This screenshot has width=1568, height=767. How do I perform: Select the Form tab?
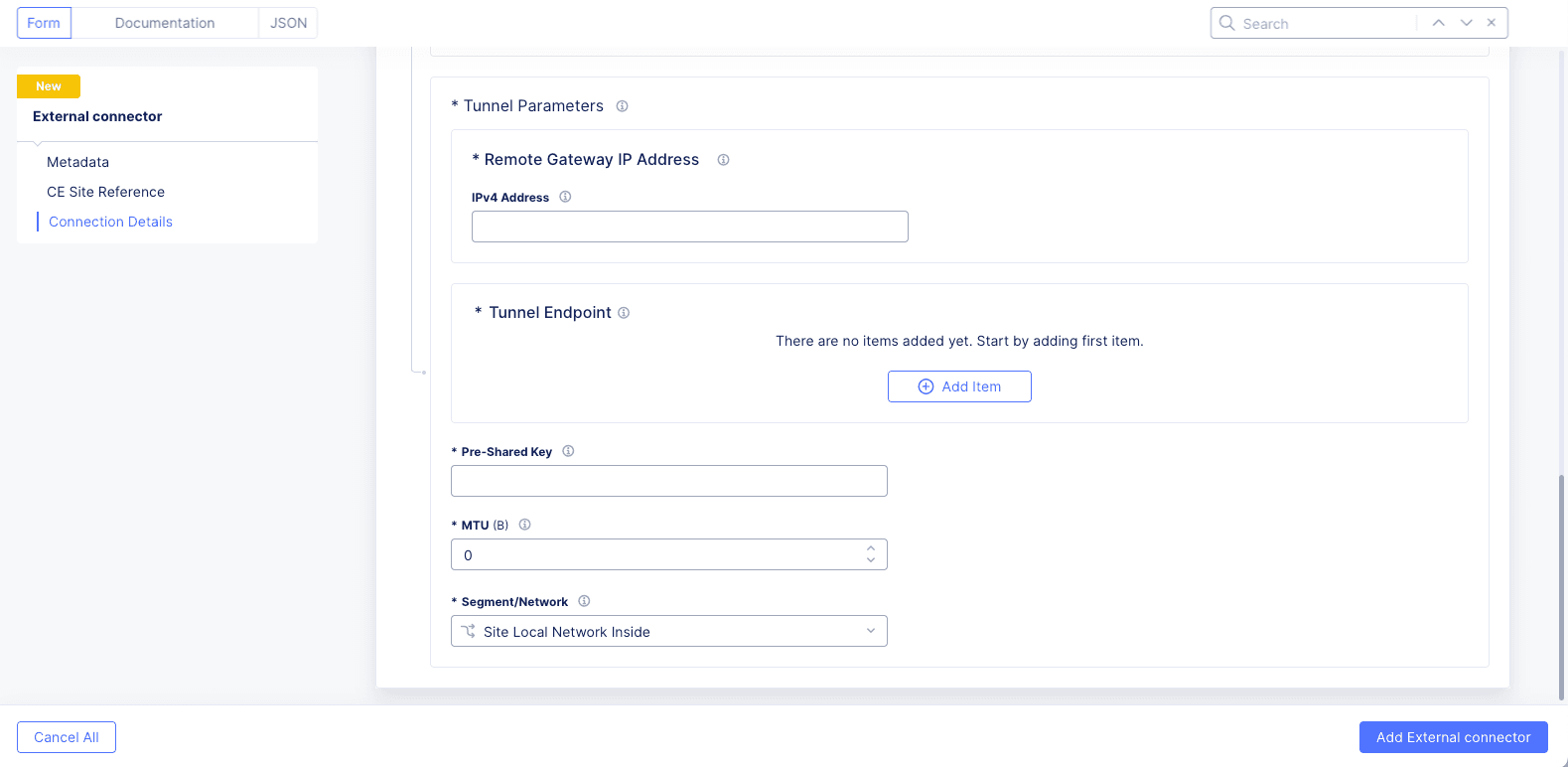tap(44, 23)
